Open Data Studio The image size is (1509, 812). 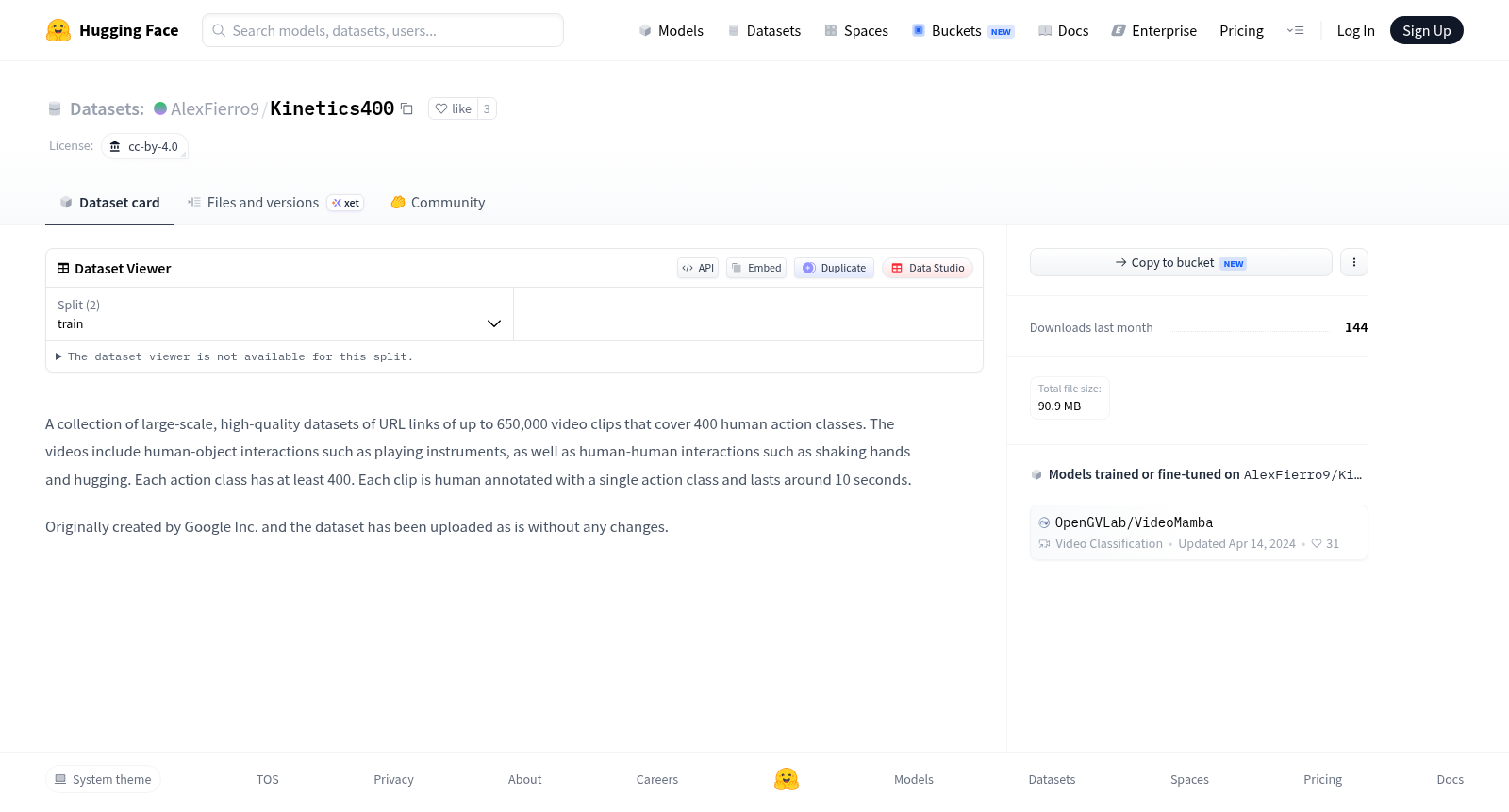click(x=927, y=268)
